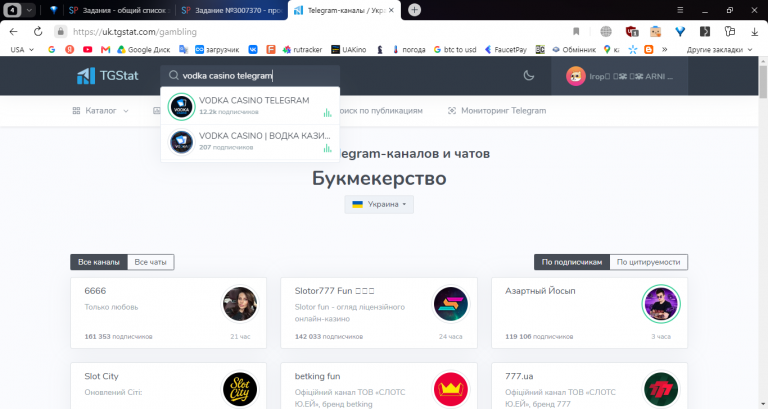This screenshot has width=768, height=409.
Task: Open the browser hamburger menu
Action: pos(680,10)
